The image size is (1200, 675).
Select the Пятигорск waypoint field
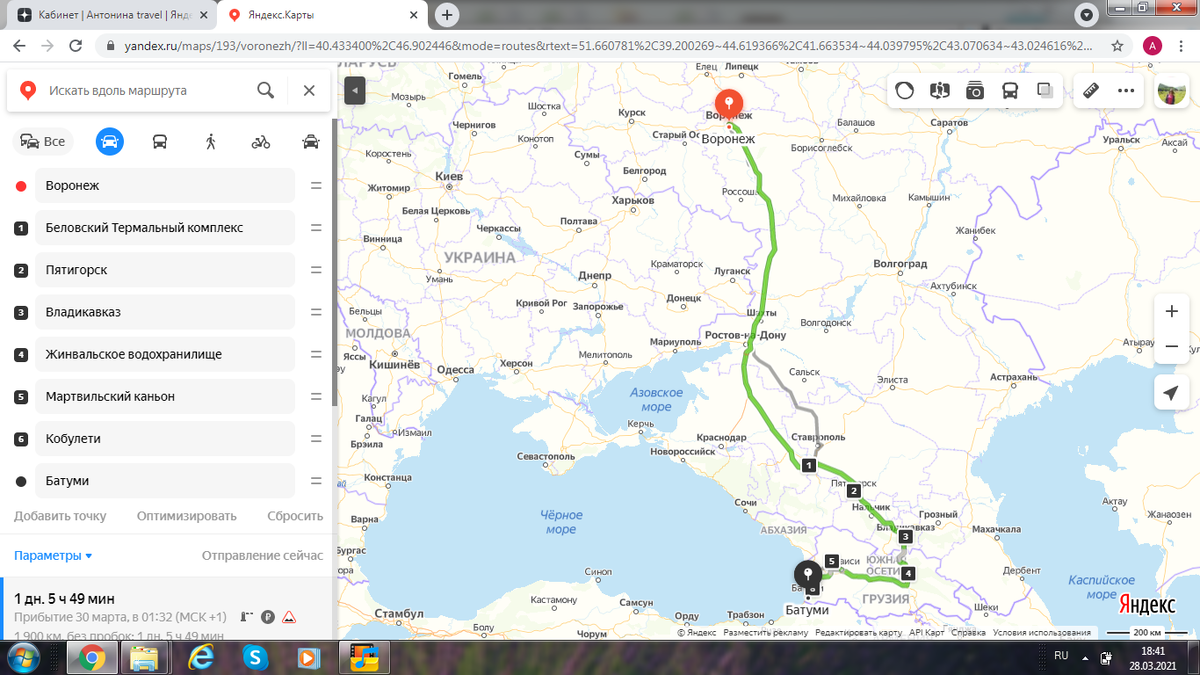pos(165,270)
